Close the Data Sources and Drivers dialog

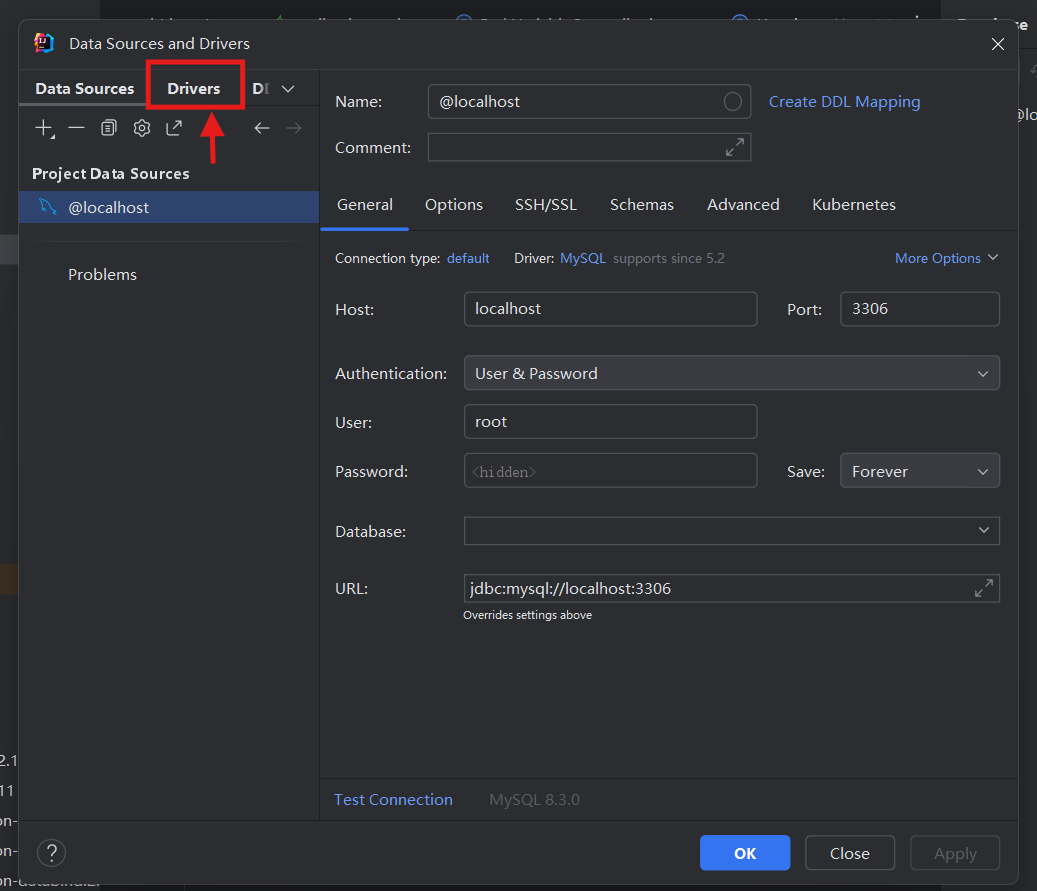(997, 44)
